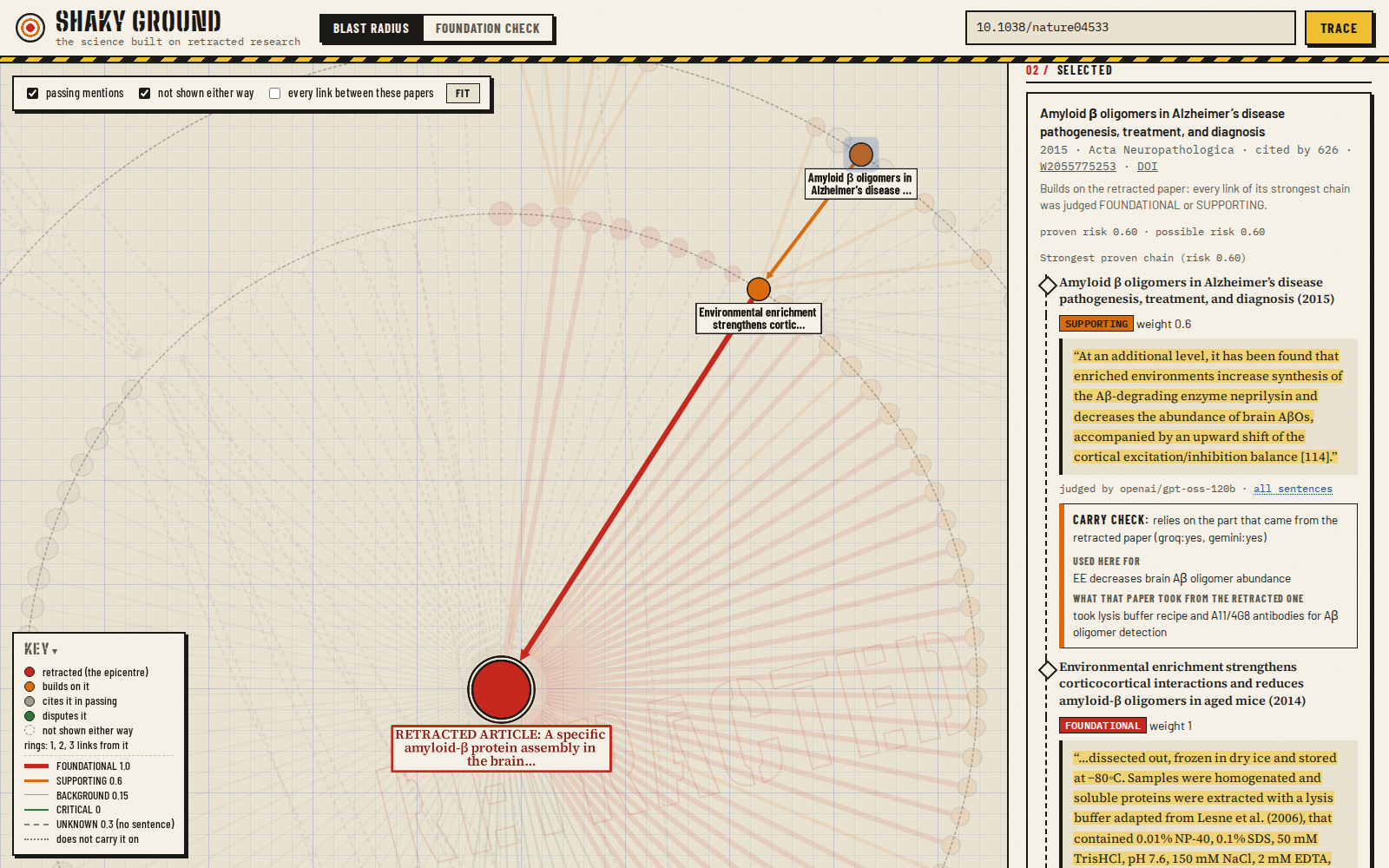Click the grey cites in passing swatch
This screenshot has height=868, width=1389.
pos(30,701)
